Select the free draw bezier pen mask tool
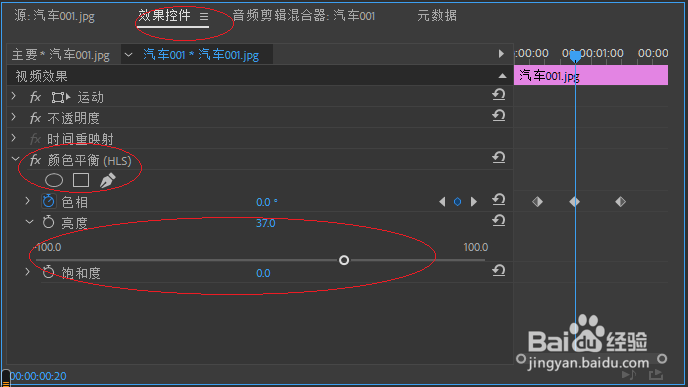This screenshot has height=387, width=688. 108,180
